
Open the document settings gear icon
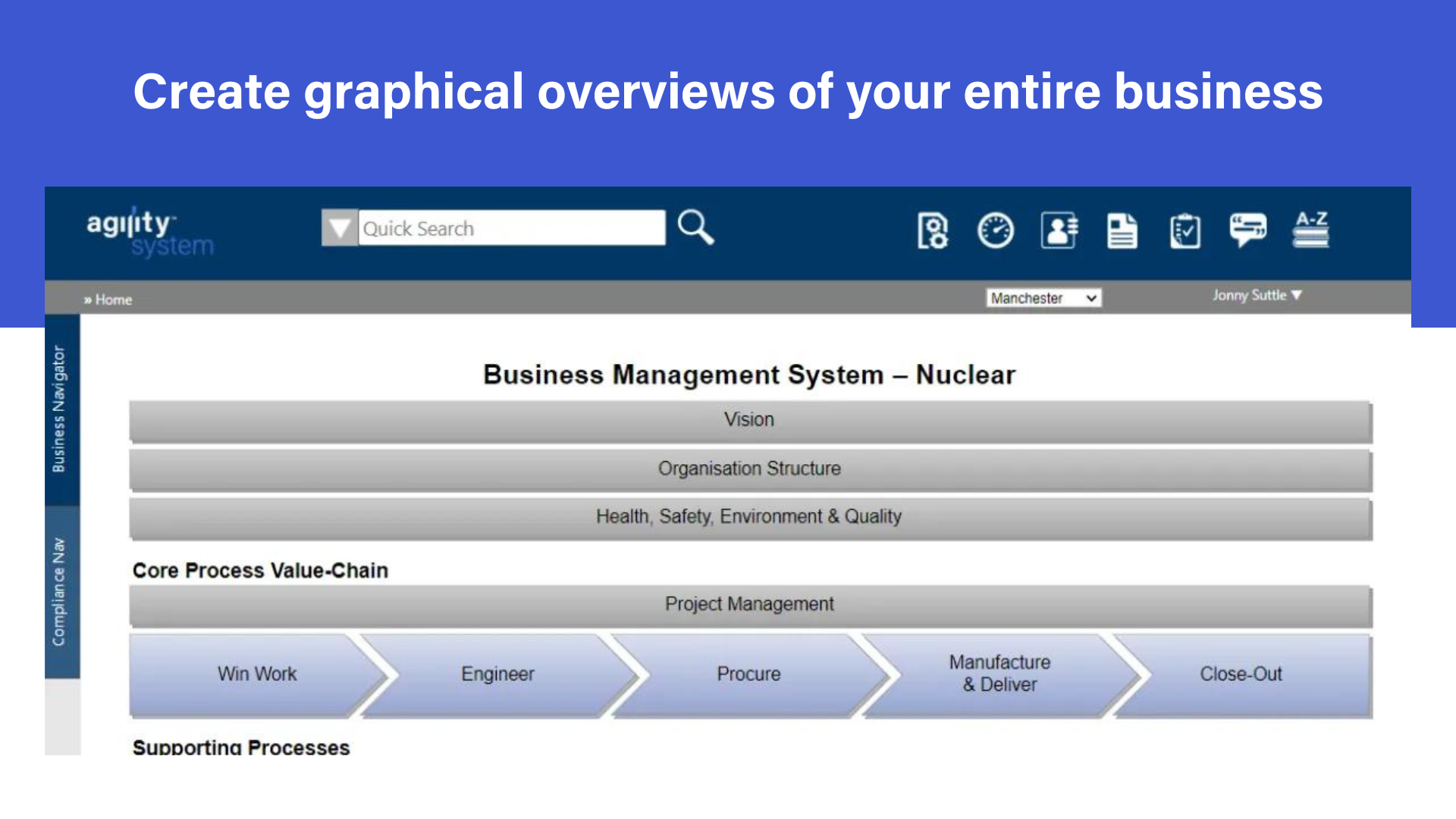tap(933, 231)
